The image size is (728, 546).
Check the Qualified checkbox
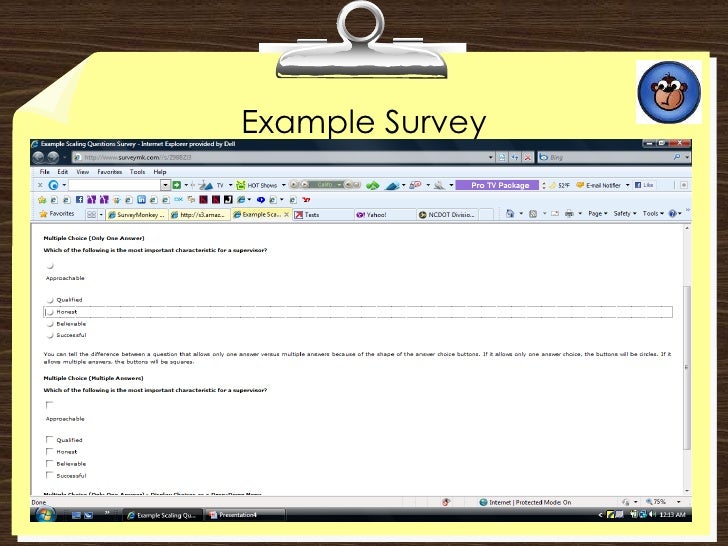pyautogui.click(x=49, y=439)
